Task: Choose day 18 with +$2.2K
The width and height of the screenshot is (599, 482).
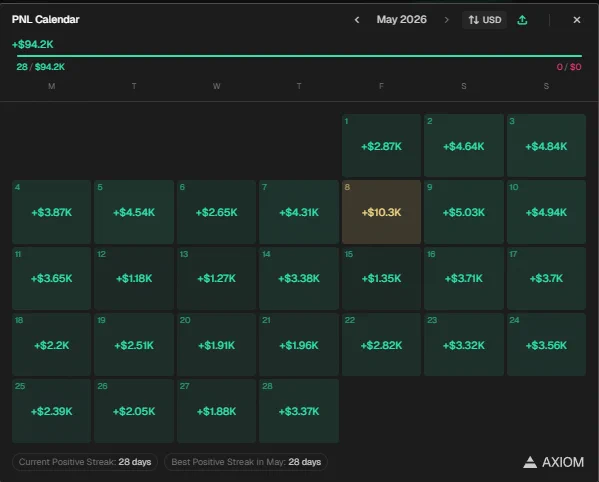Action: pyautogui.click(x=52, y=345)
